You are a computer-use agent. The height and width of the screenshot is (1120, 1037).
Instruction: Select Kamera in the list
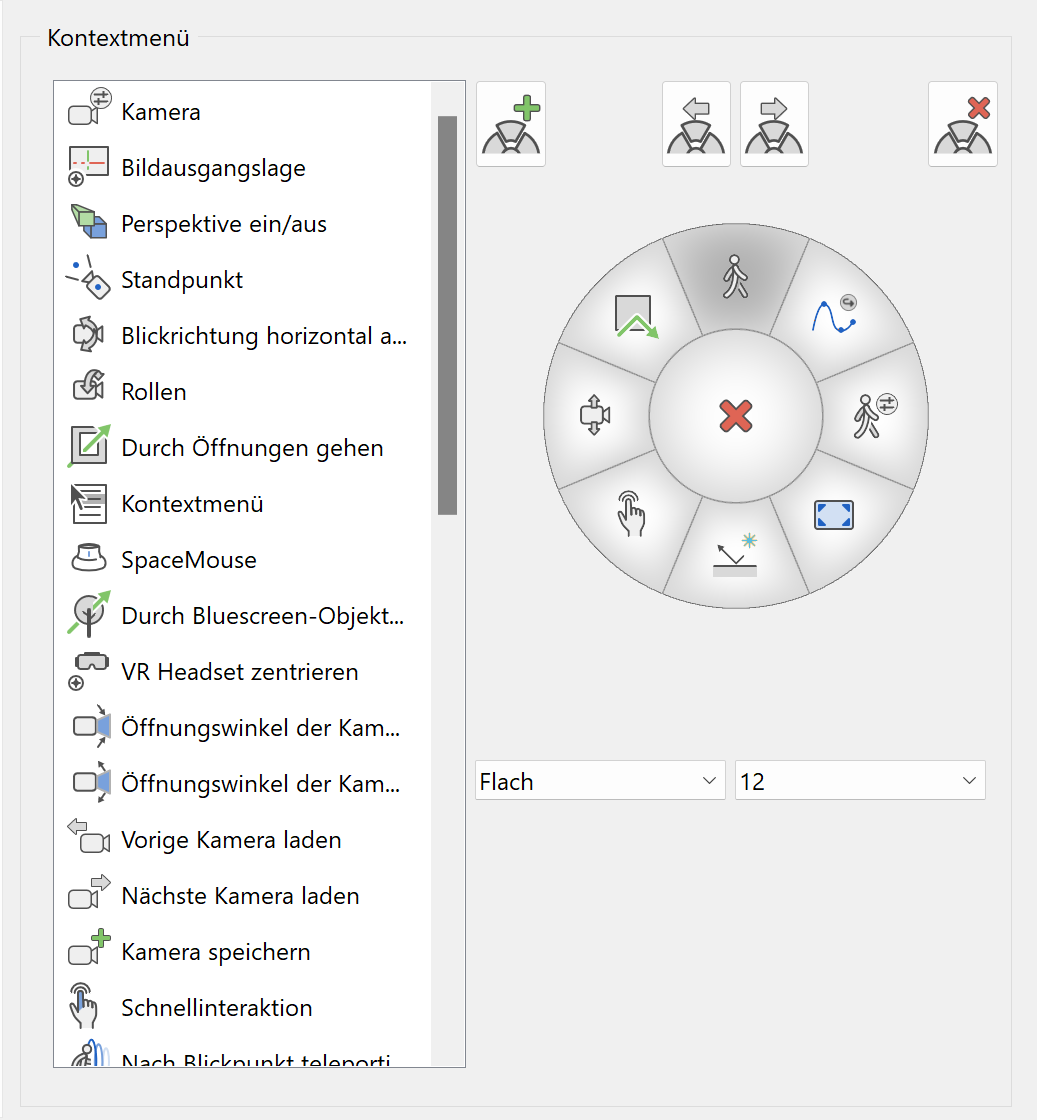(242, 111)
